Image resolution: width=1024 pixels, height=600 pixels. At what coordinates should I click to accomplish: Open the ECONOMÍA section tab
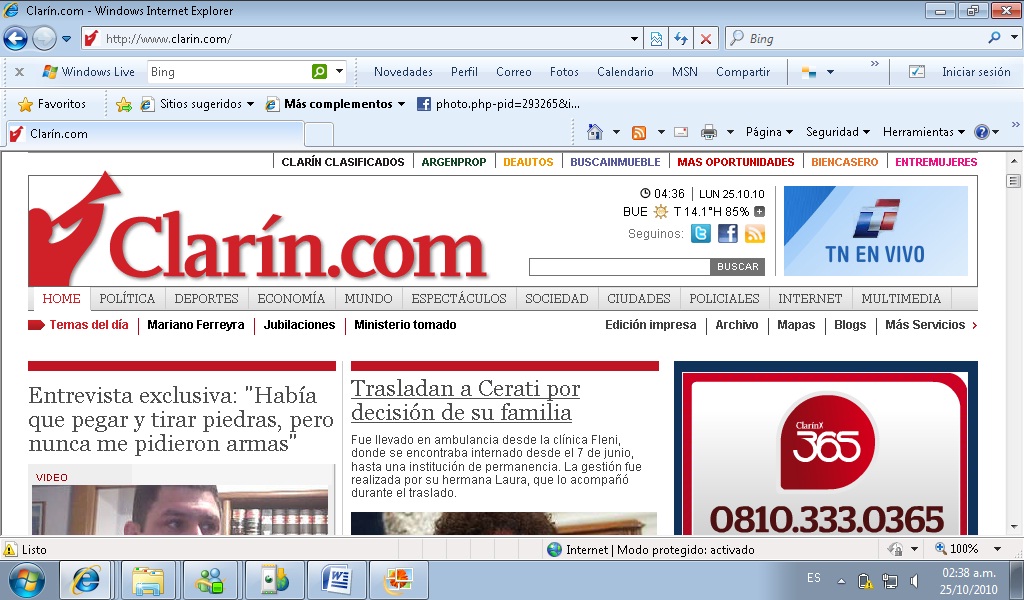tap(291, 298)
